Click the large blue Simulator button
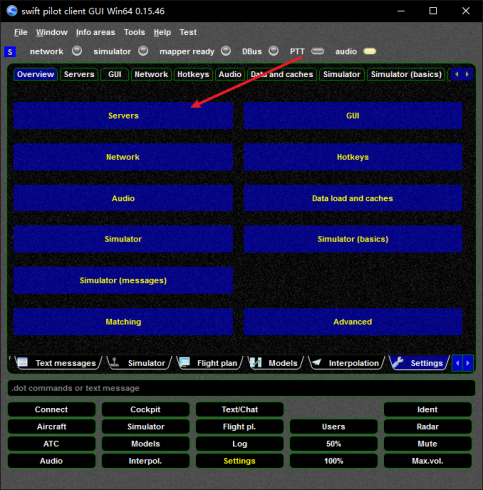 (123, 239)
